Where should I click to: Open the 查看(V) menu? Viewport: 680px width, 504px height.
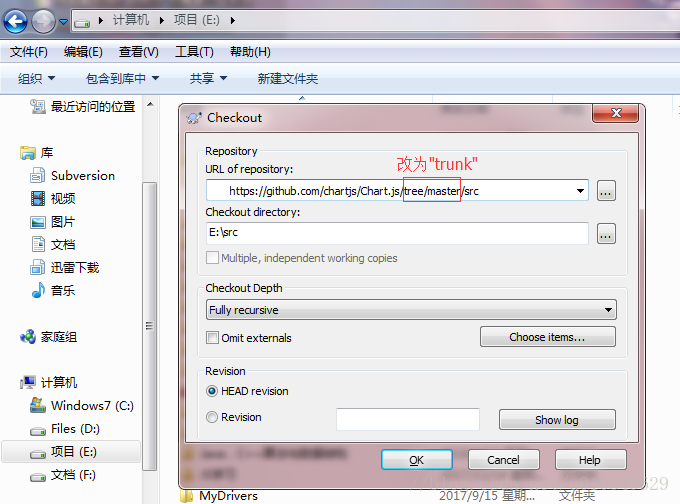(x=139, y=52)
